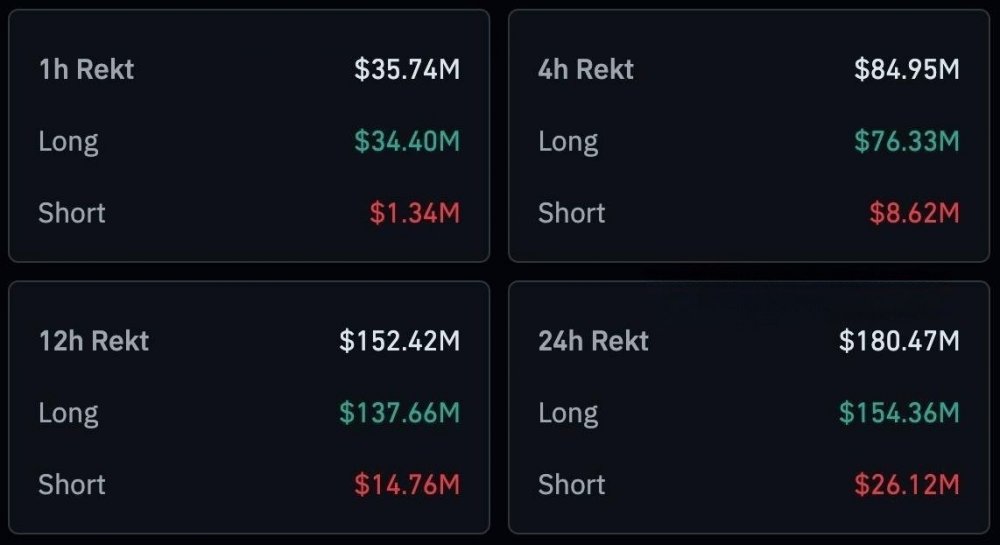Click the 1h Rekt card title

(86, 69)
